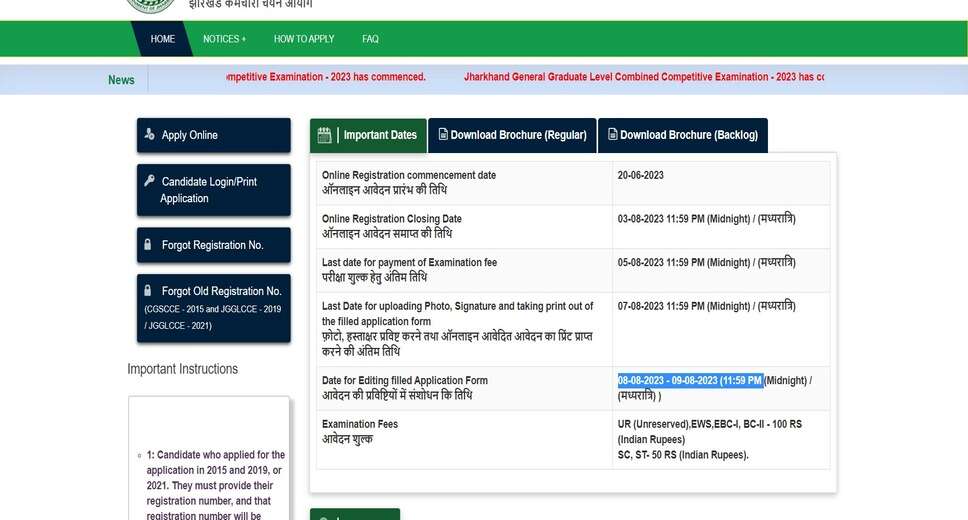Click UR (Unreserved) 100 RS fee text

coord(709,432)
